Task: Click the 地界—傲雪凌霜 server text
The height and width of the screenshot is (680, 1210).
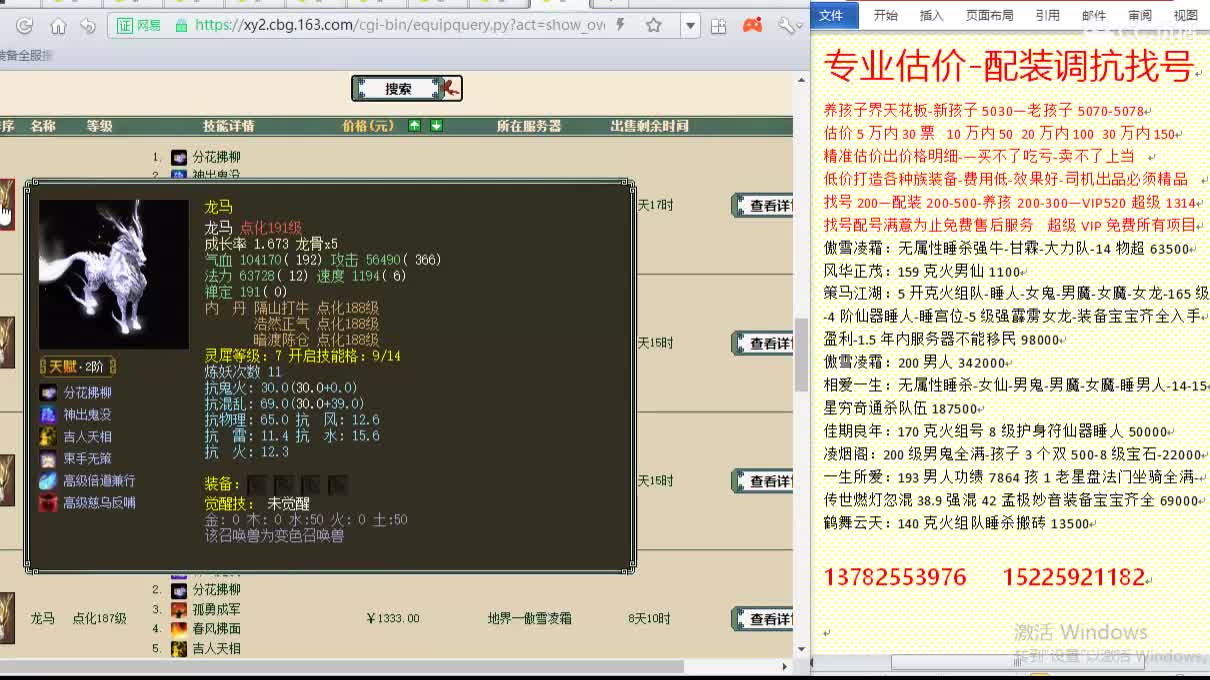Action: [530, 619]
